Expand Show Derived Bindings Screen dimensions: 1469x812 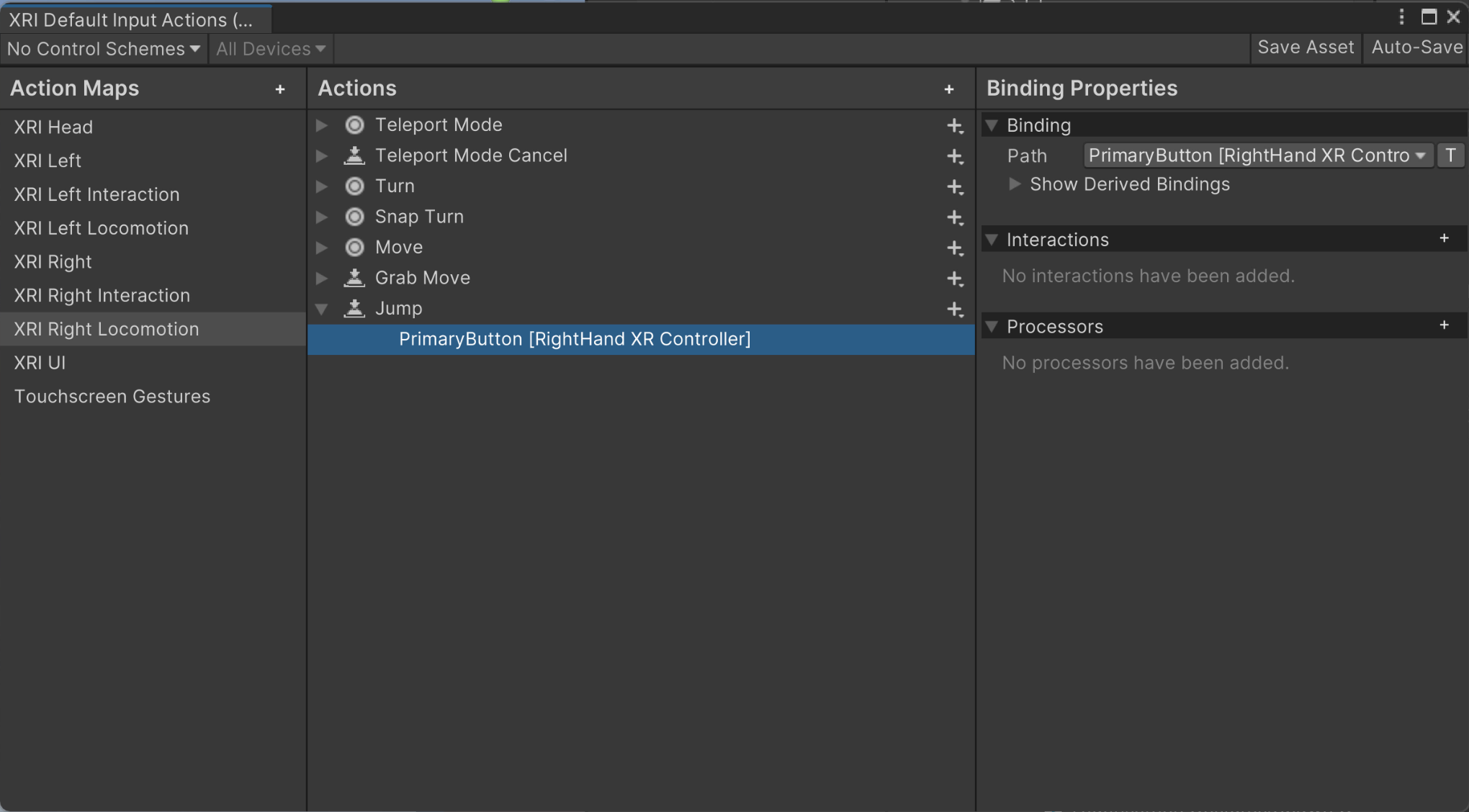(x=1015, y=184)
